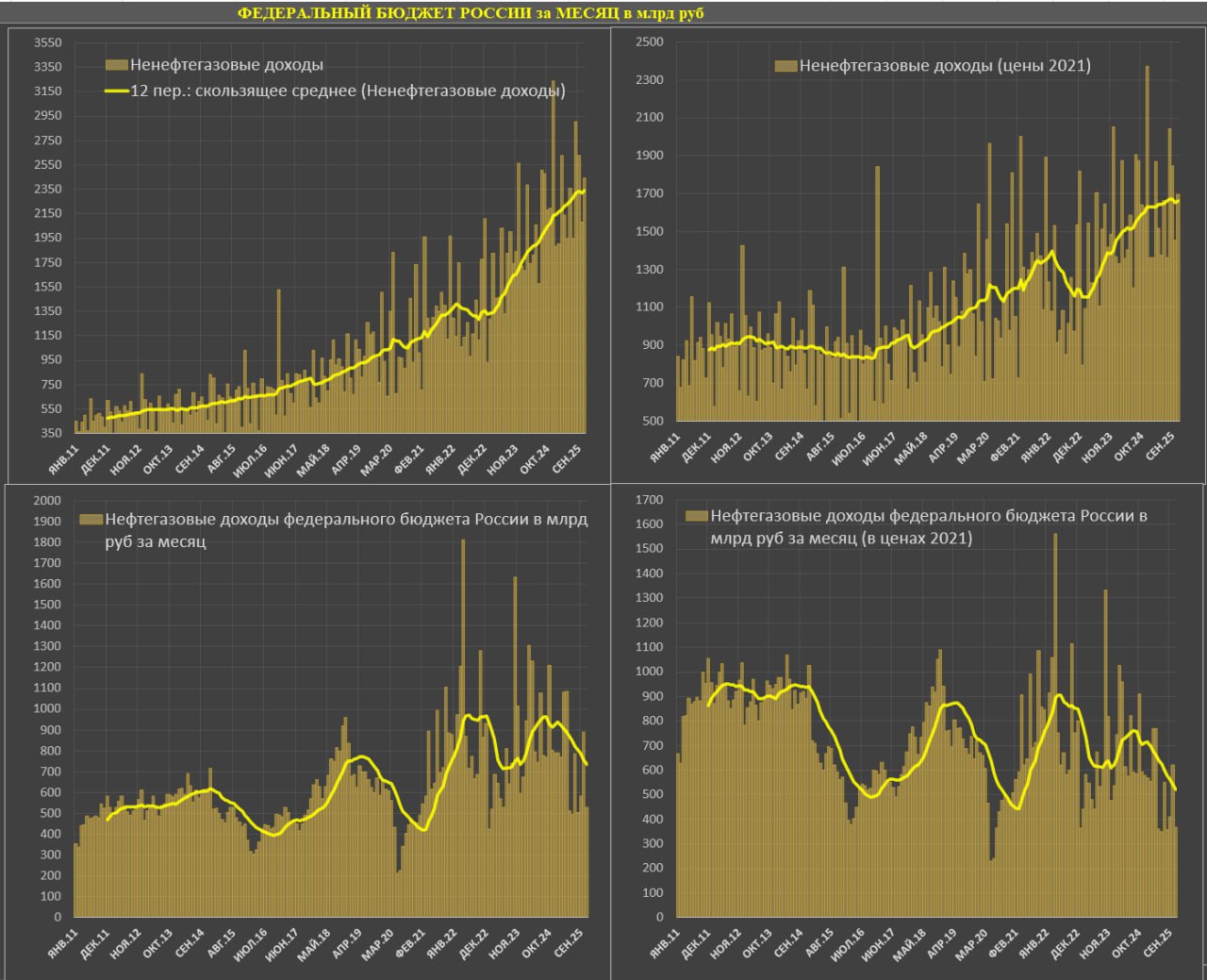
Task: Click the 3550 y-axis label in top-left chart
Action: (47, 42)
